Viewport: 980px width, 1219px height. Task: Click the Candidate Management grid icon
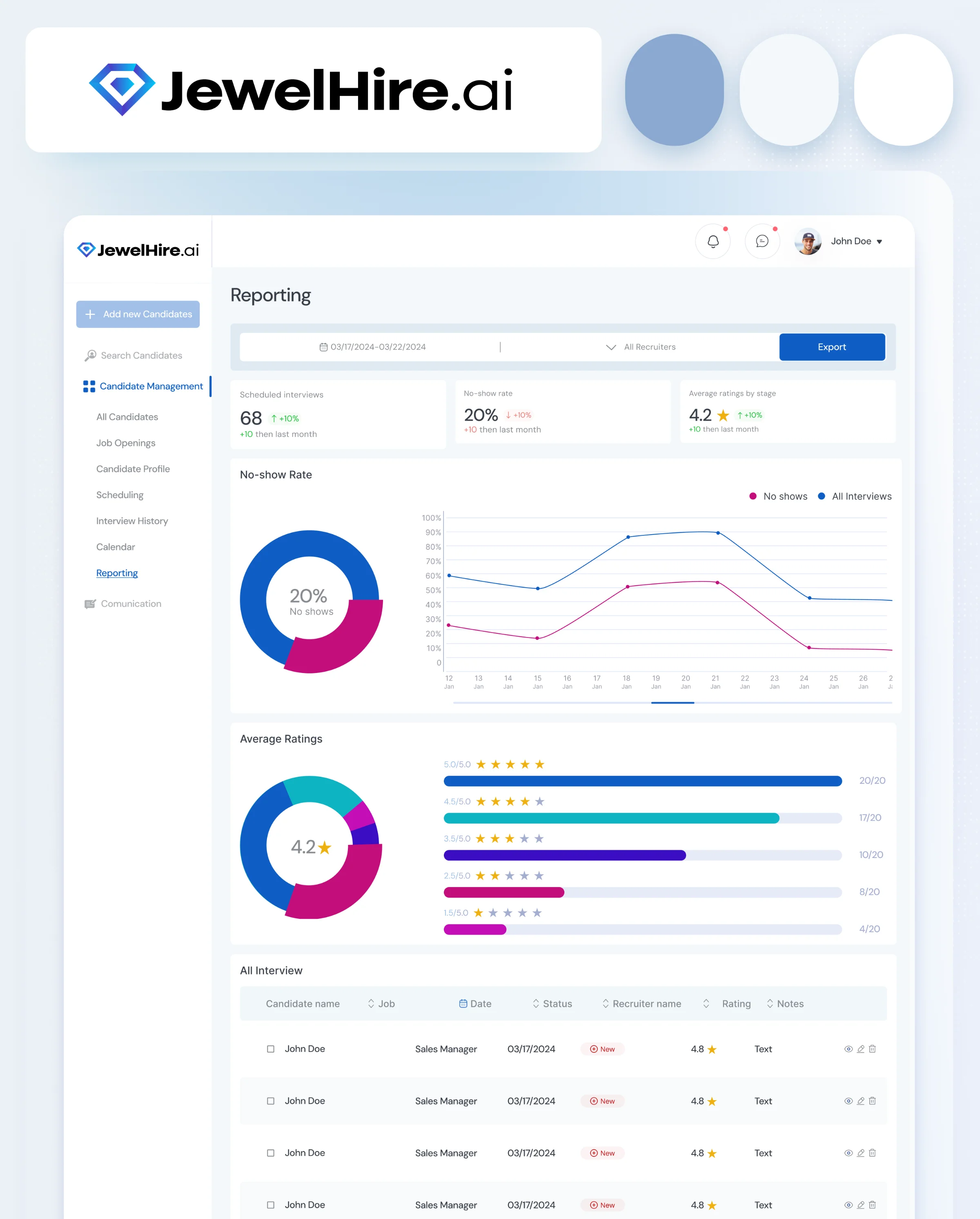pos(89,386)
